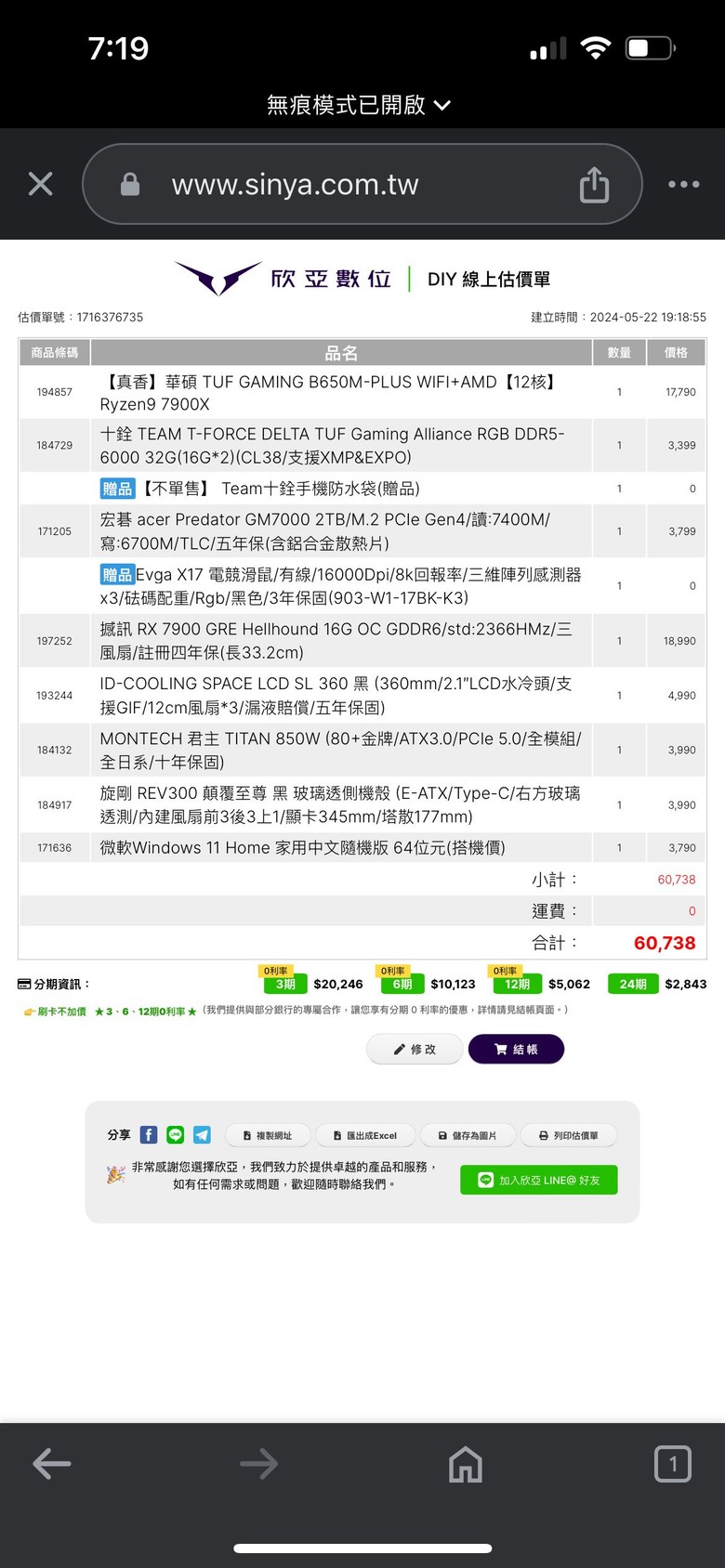Click the 匯出成Excel button
725x1568 pixels.
365,1135
